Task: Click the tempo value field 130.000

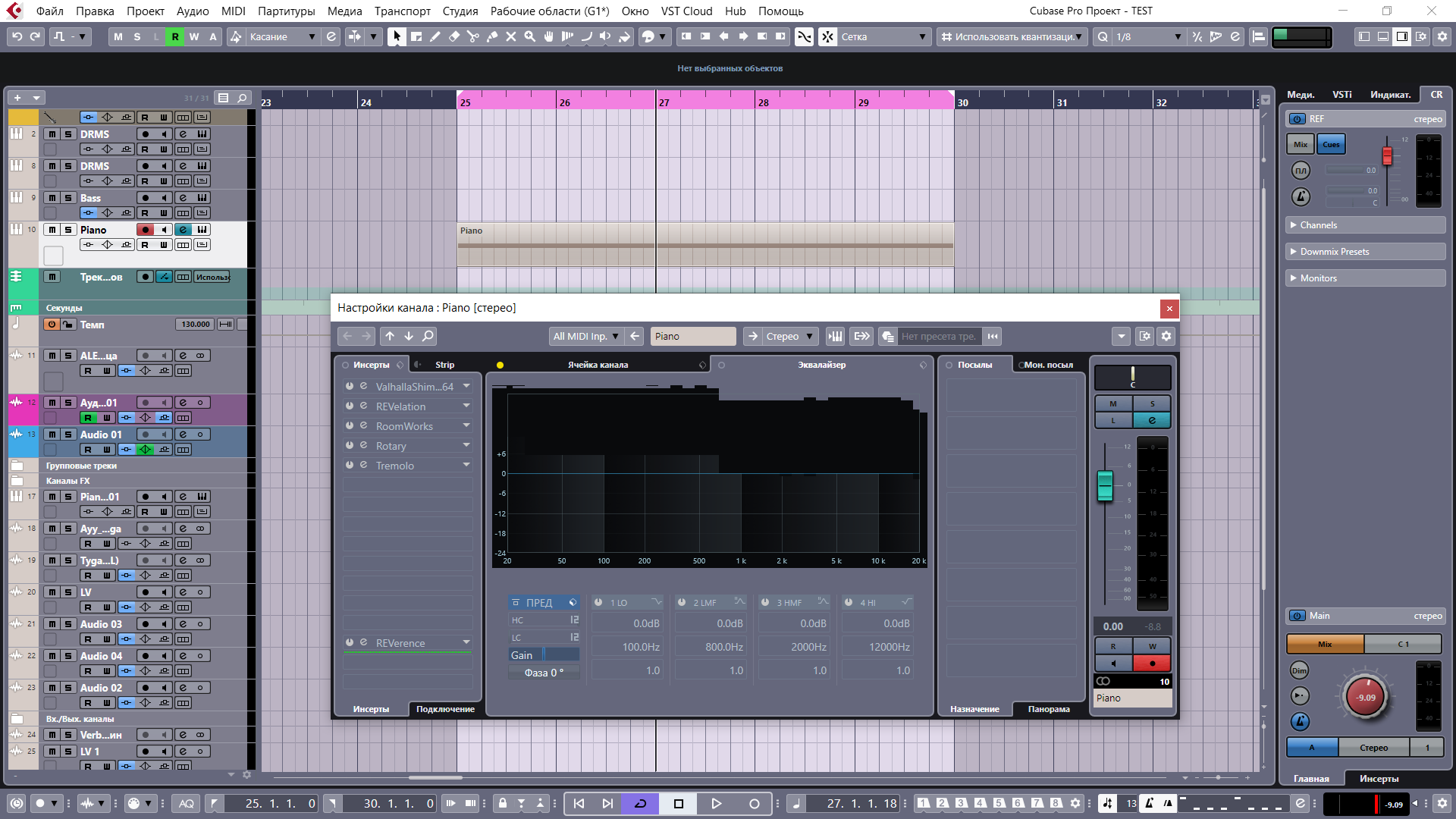Action: point(196,325)
